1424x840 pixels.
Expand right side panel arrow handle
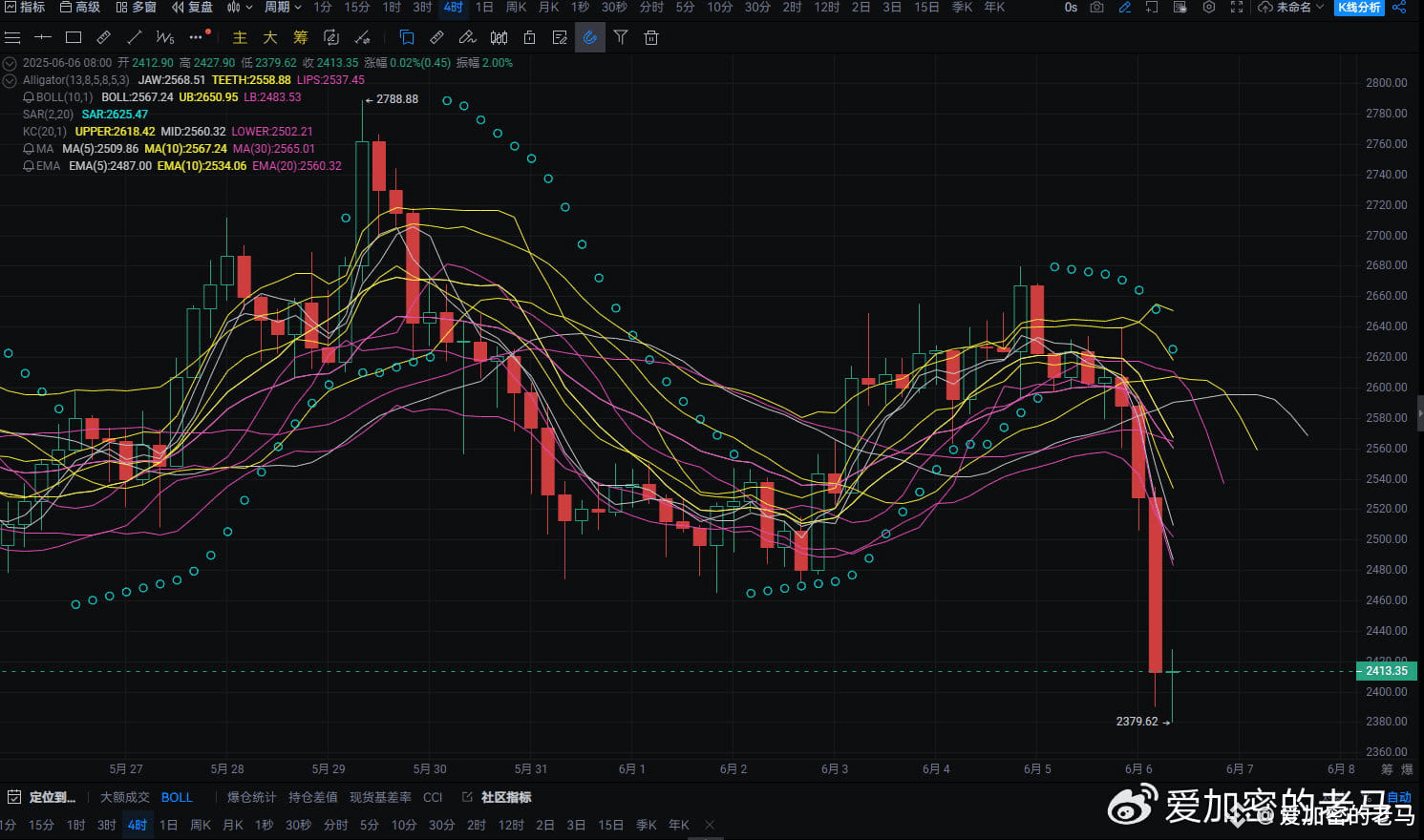click(x=1420, y=414)
